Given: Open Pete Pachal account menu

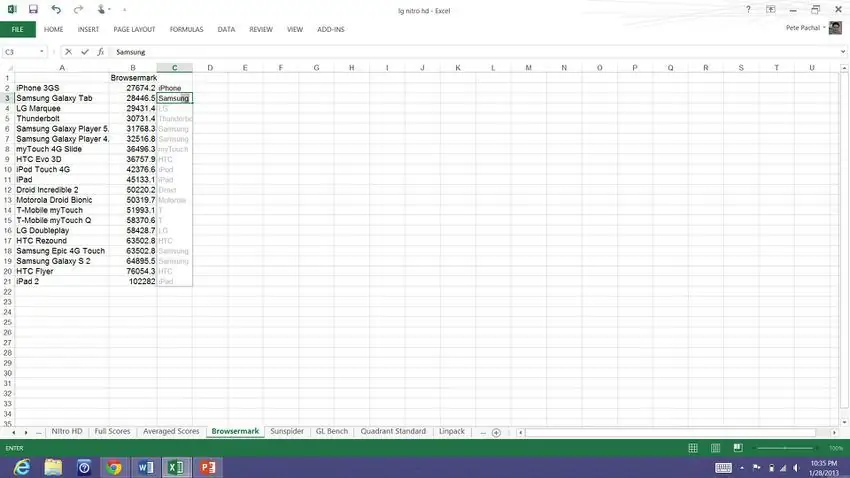Looking at the screenshot, I should coord(806,28).
